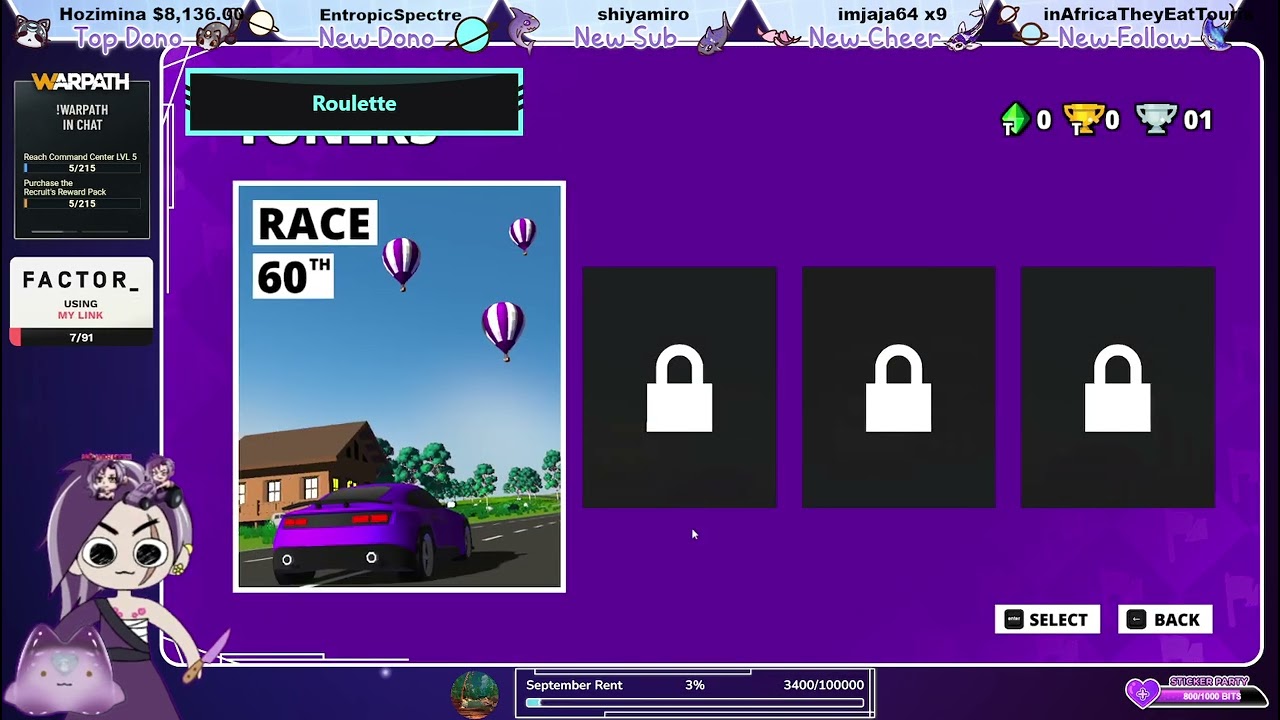Click the green token gem icon

[x=1015, y=120]
